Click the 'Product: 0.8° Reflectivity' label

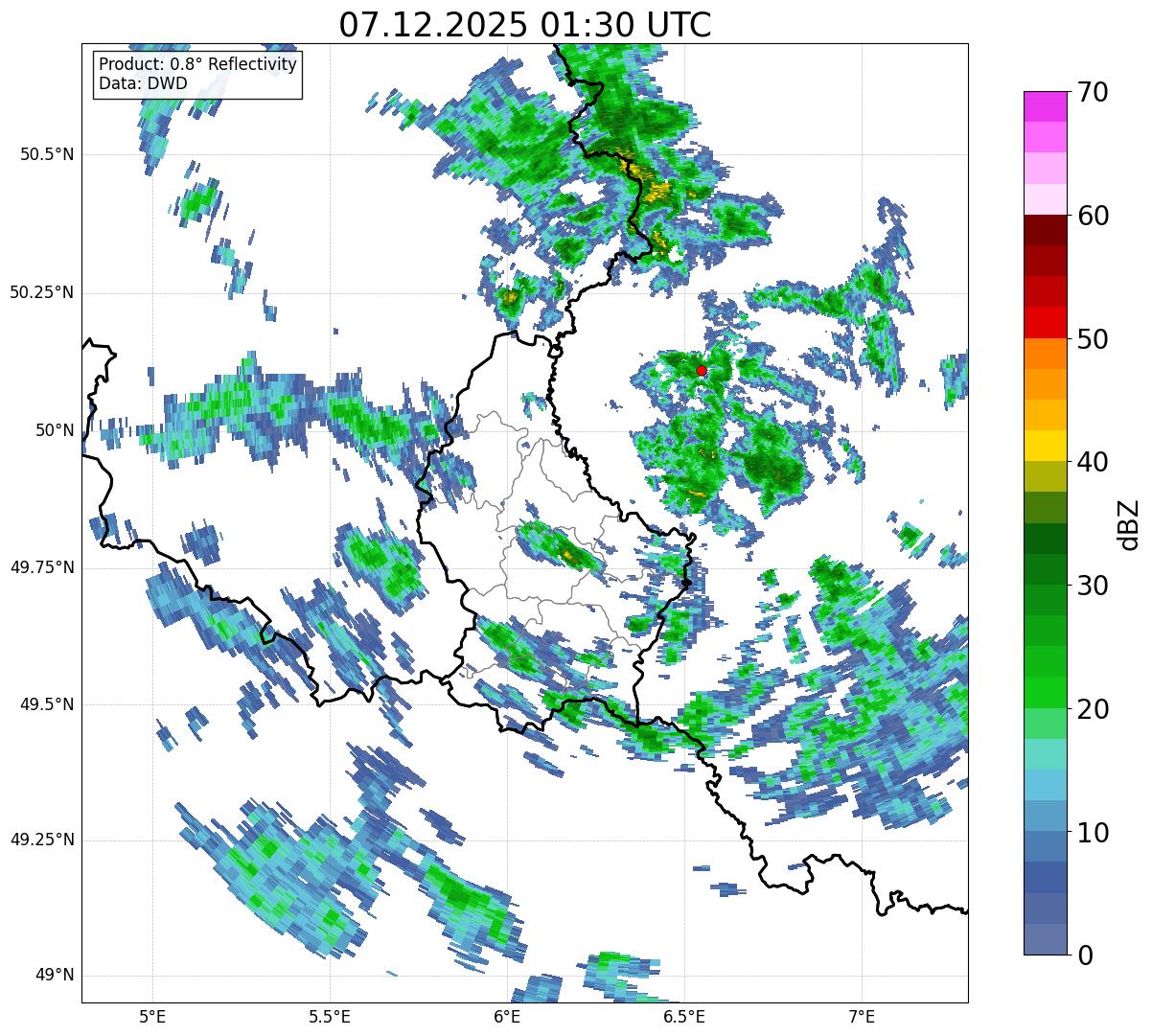point(197,64)
